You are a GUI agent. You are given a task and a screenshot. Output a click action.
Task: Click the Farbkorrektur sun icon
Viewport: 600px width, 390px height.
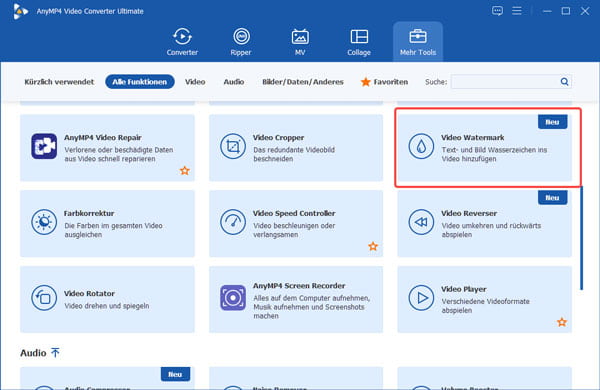point(44,222)
